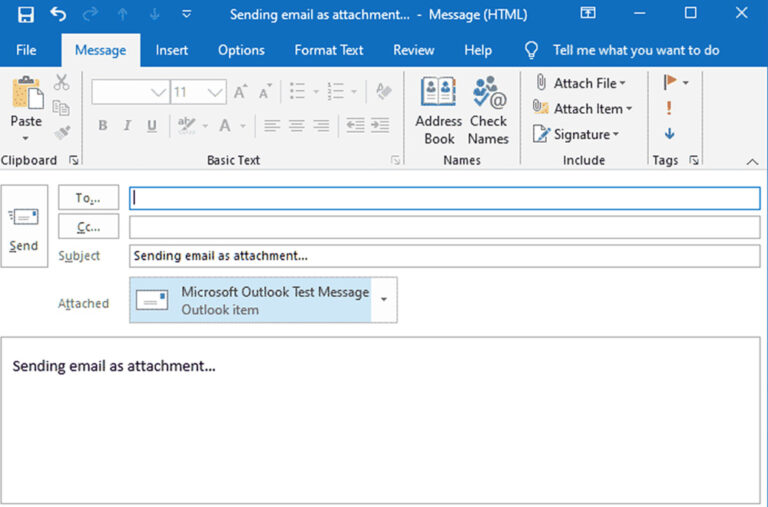Viewport: 768px width, 507px height.
Task: Switch to the Insert tab
Action: (172, 50)
